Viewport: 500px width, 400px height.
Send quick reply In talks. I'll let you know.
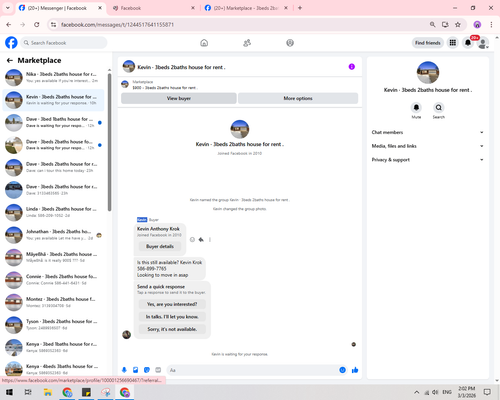172,317
